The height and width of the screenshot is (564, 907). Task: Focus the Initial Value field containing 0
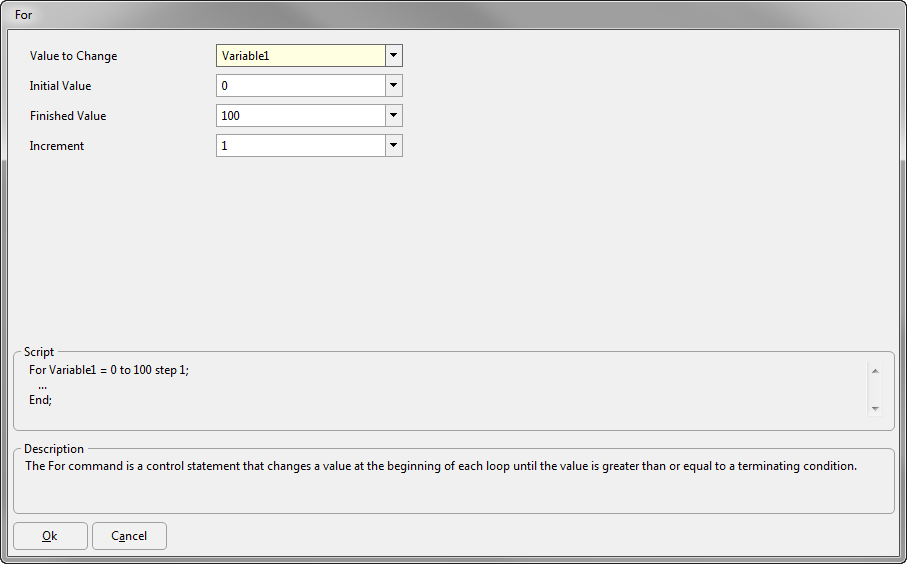[301, 86]
